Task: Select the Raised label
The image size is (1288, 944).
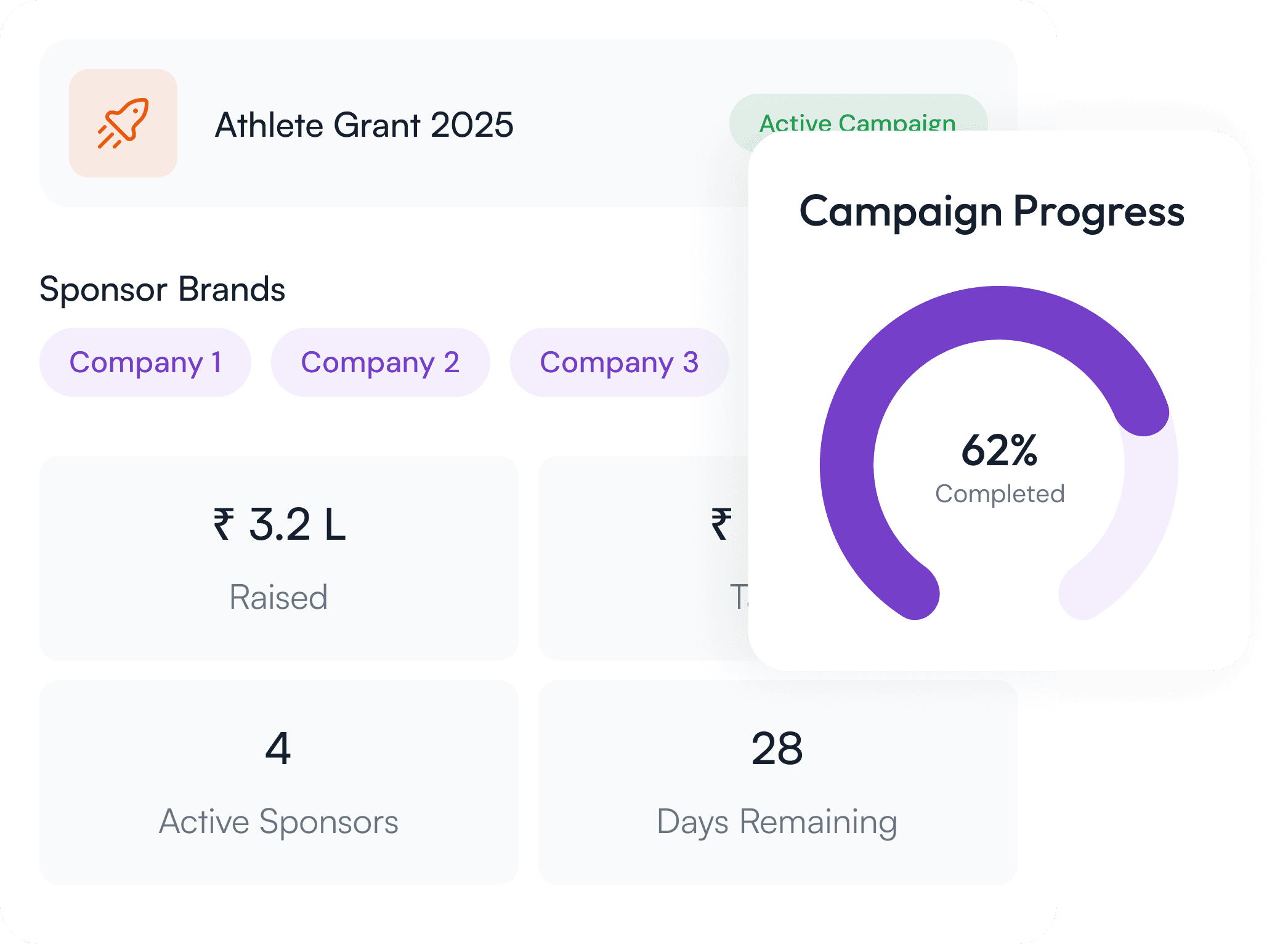Action: [x=278, y=597]
